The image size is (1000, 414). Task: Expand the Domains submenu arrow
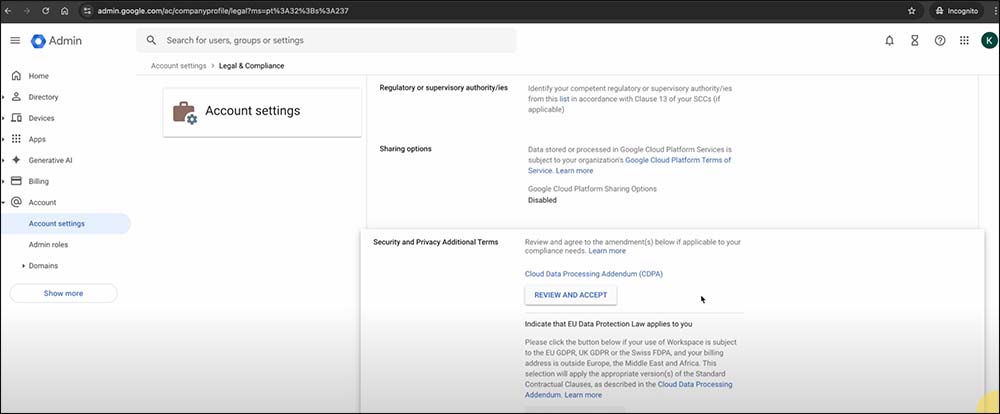coord(24,265)
